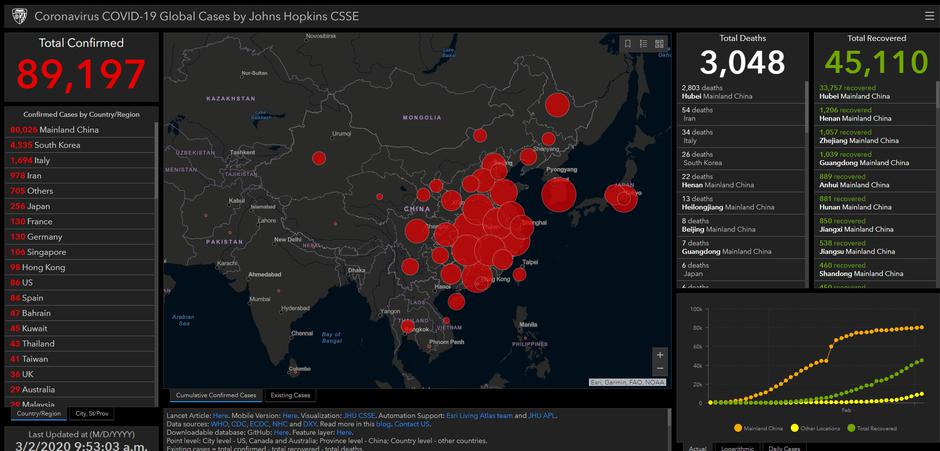Select the City, St/Prov list tab

(x=91, y=414)
